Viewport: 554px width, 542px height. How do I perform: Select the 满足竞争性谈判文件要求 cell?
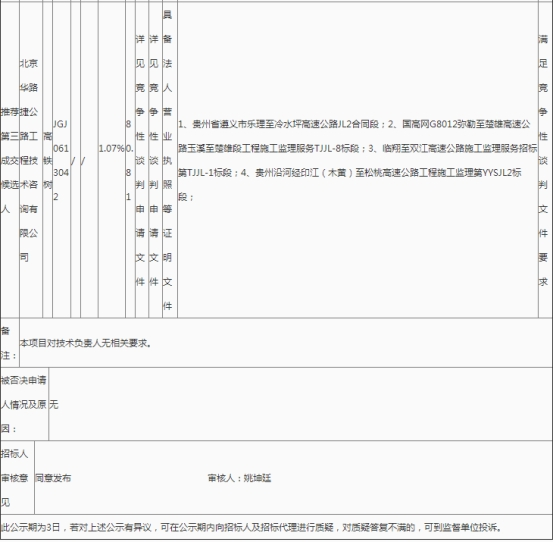(x=545, y=160)
